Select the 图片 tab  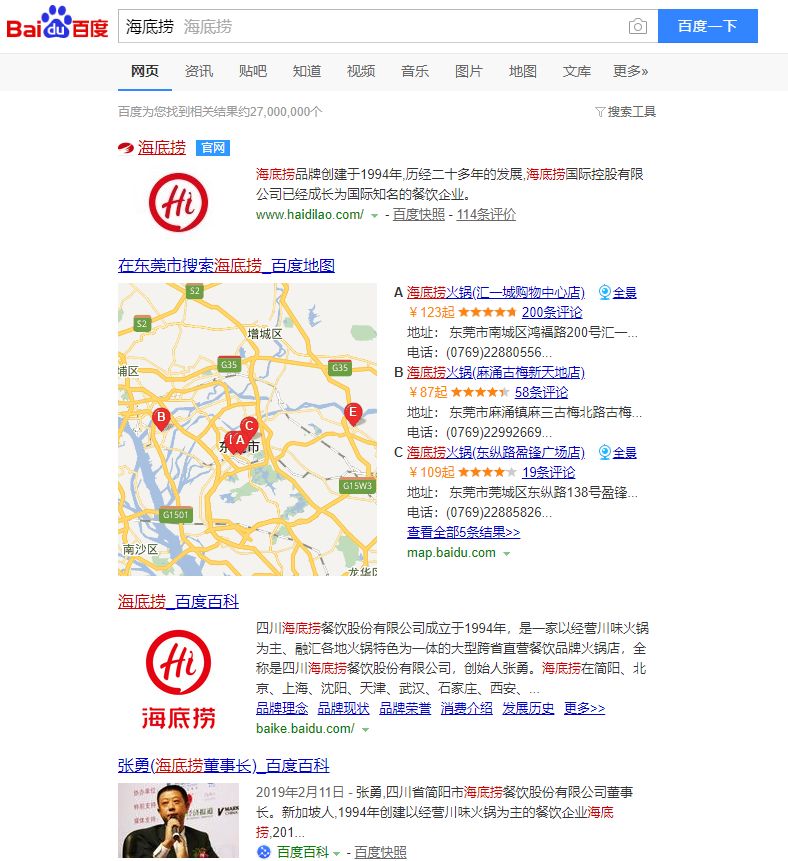point(468,71)
